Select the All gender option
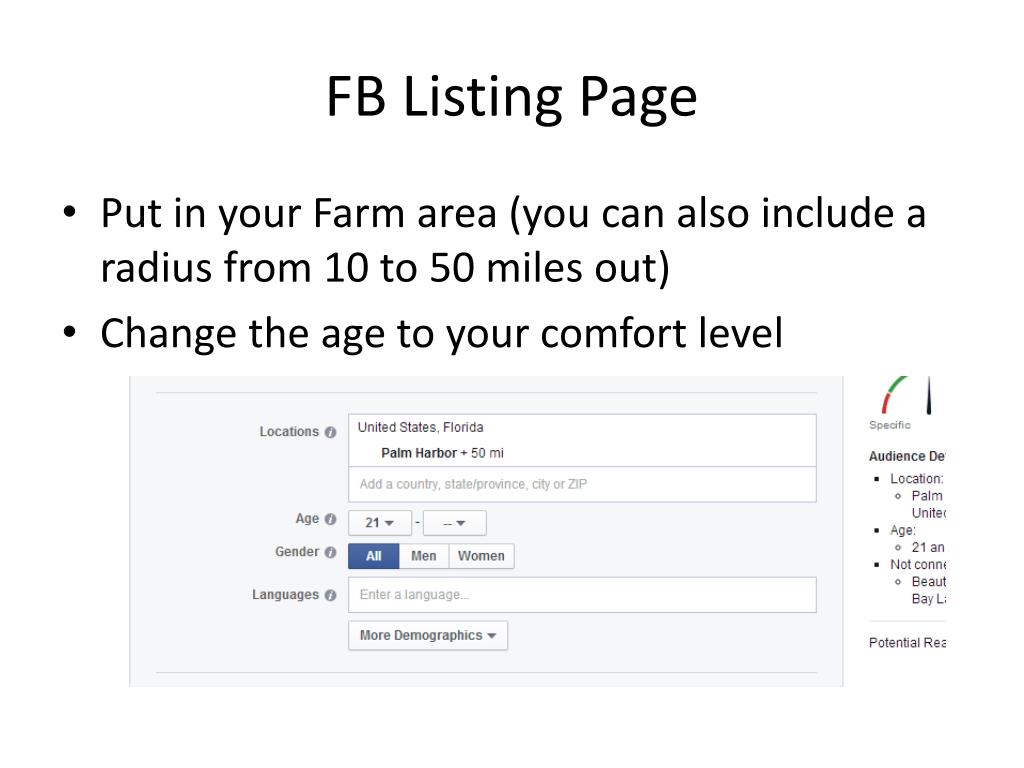Image resolution: width=1024 pixels, height=768 pixels. 374,556
